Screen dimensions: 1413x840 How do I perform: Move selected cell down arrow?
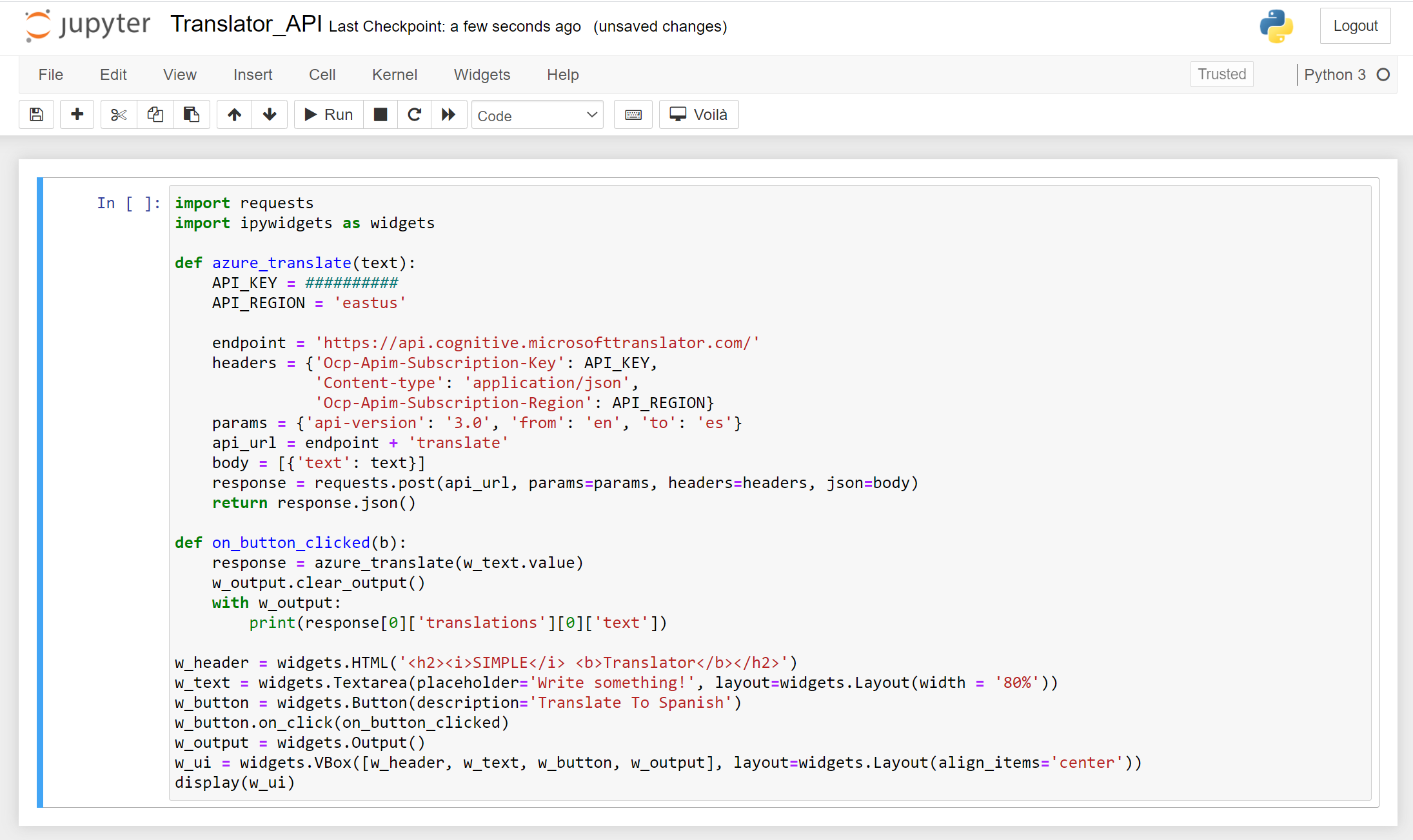point(270,115)
